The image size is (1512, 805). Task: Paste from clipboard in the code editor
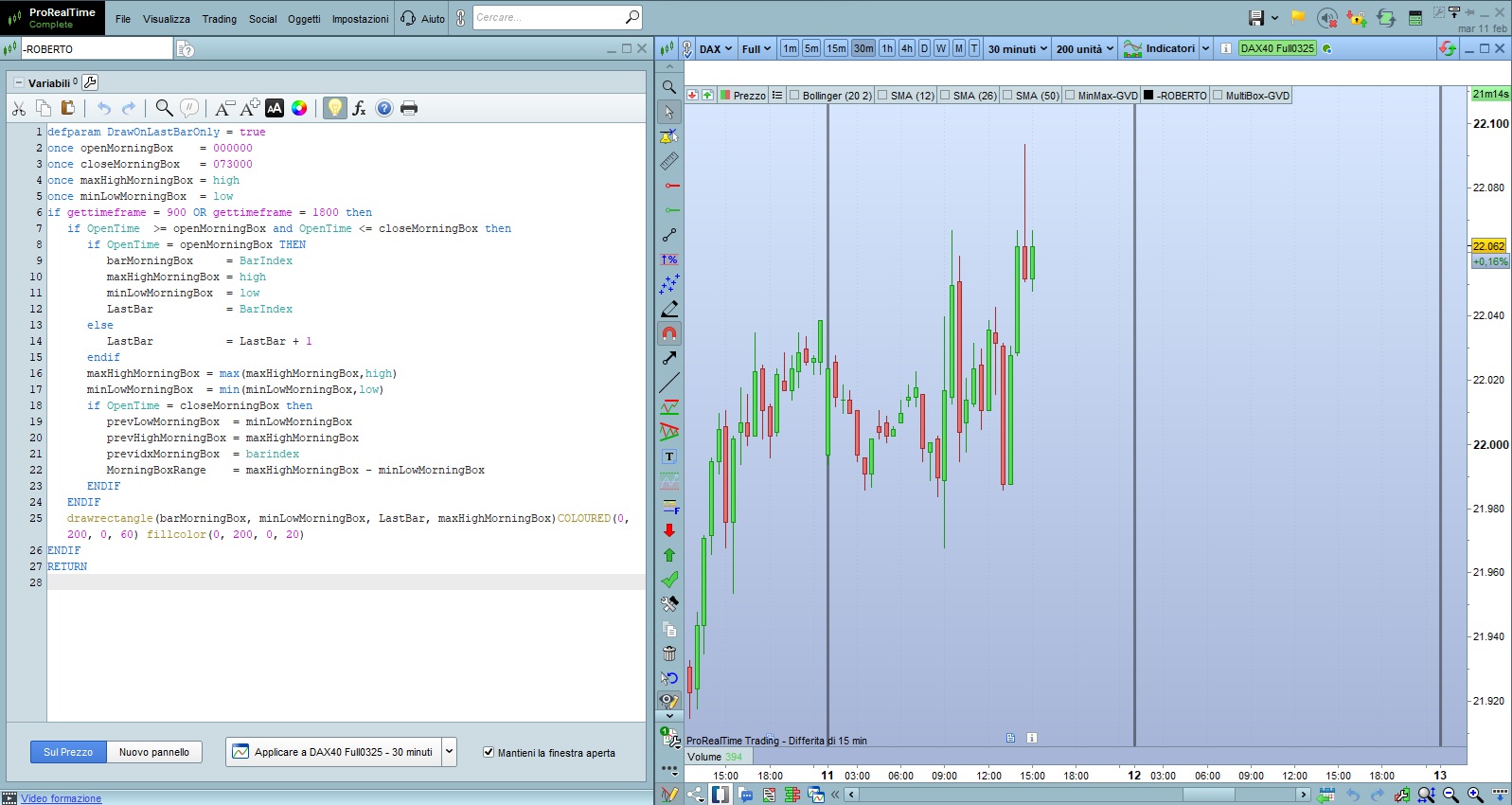click(67, 108)
